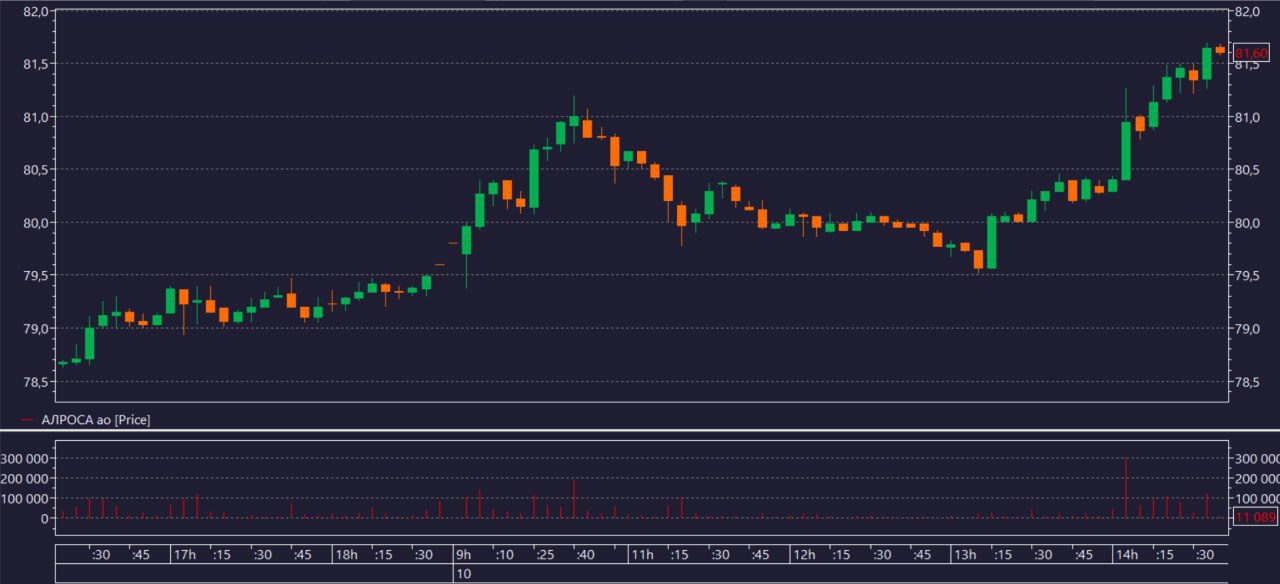The height and width of the screenshot is (584, 1280).
Task: Click the 13h label on the time axis
Action: click(964, 554)
